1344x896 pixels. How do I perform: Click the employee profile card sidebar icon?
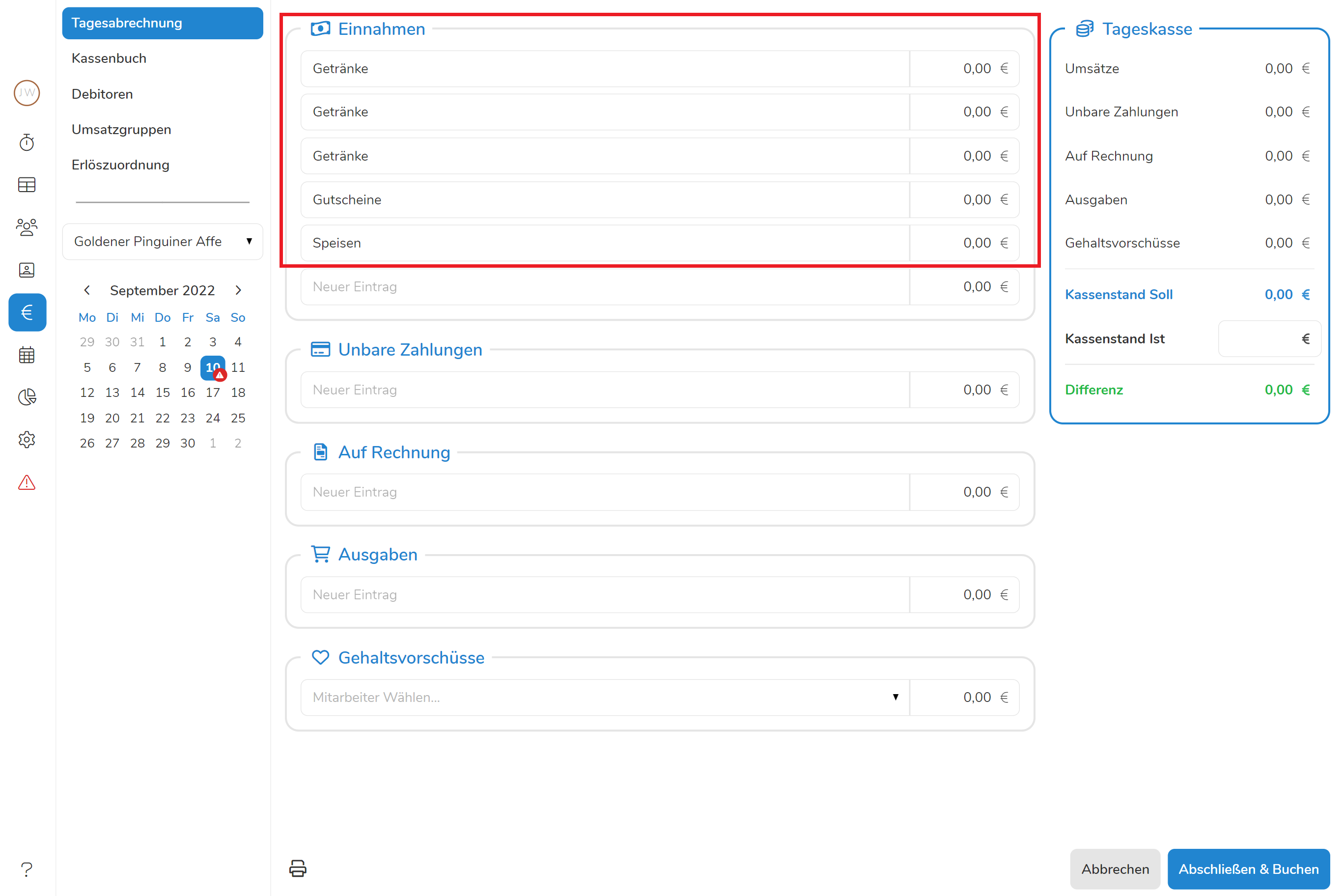(x=27, y=270)
